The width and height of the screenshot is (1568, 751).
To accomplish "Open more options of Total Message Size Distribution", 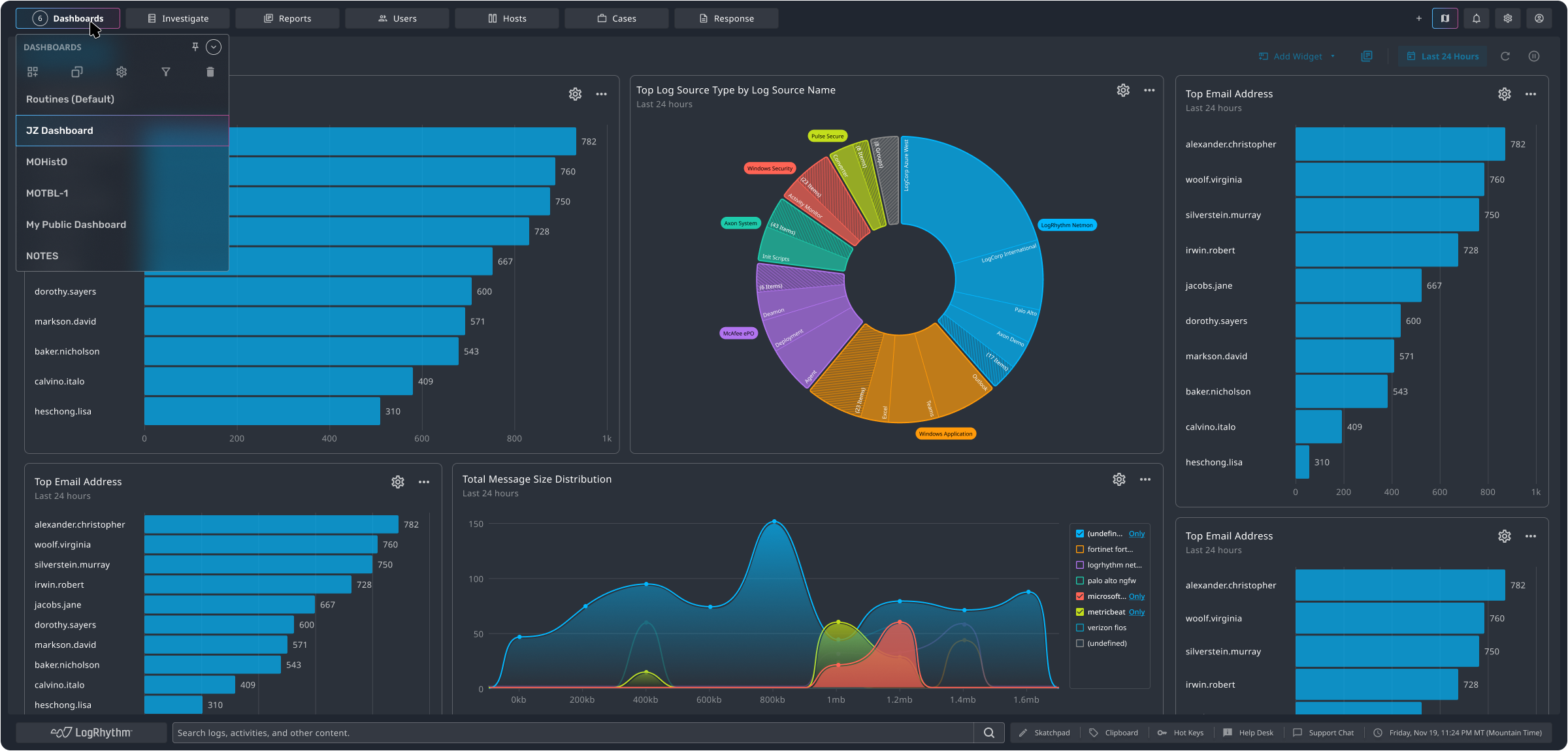I will 1145,479.
